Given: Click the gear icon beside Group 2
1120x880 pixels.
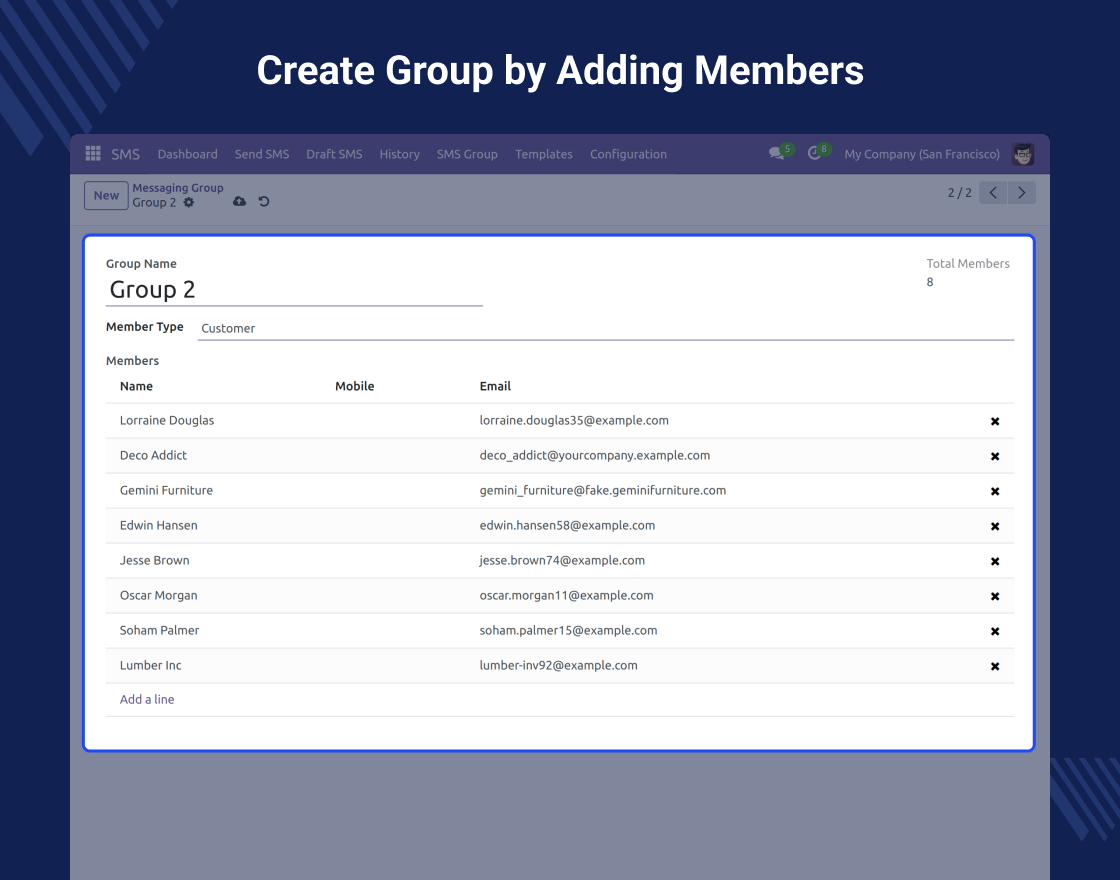Looking at the screenshot, I should [x=189, y=202].
